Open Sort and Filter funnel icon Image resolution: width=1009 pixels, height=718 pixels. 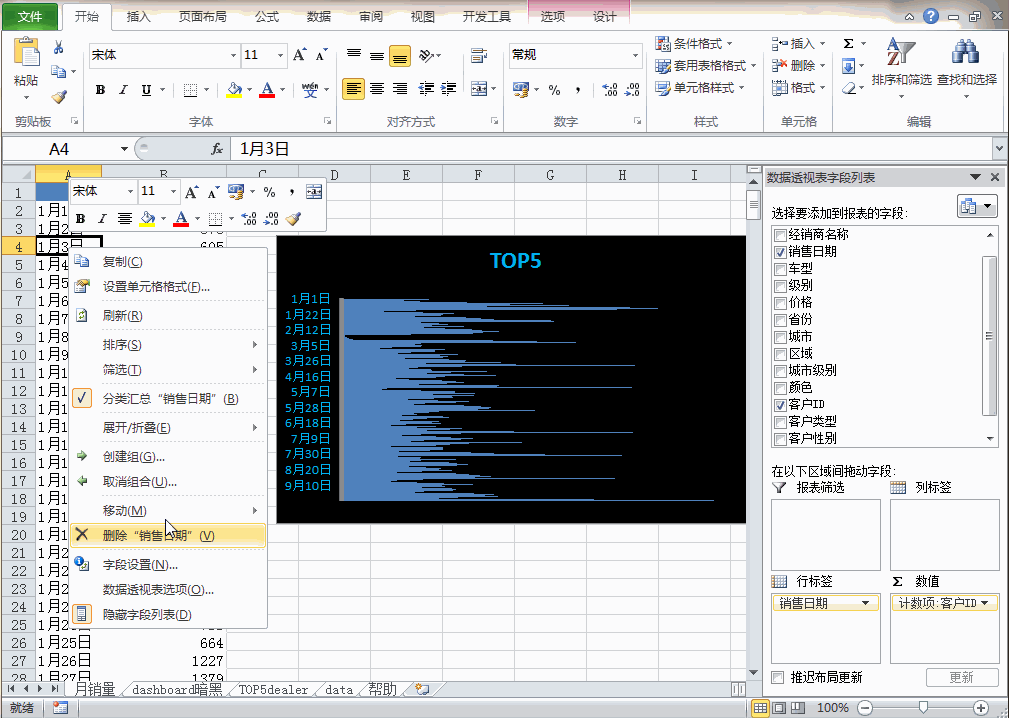[x=901, y=52]
